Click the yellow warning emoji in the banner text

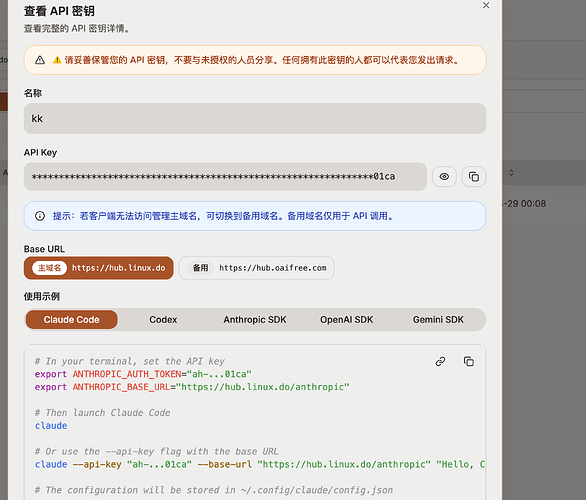tap(57, 60)
